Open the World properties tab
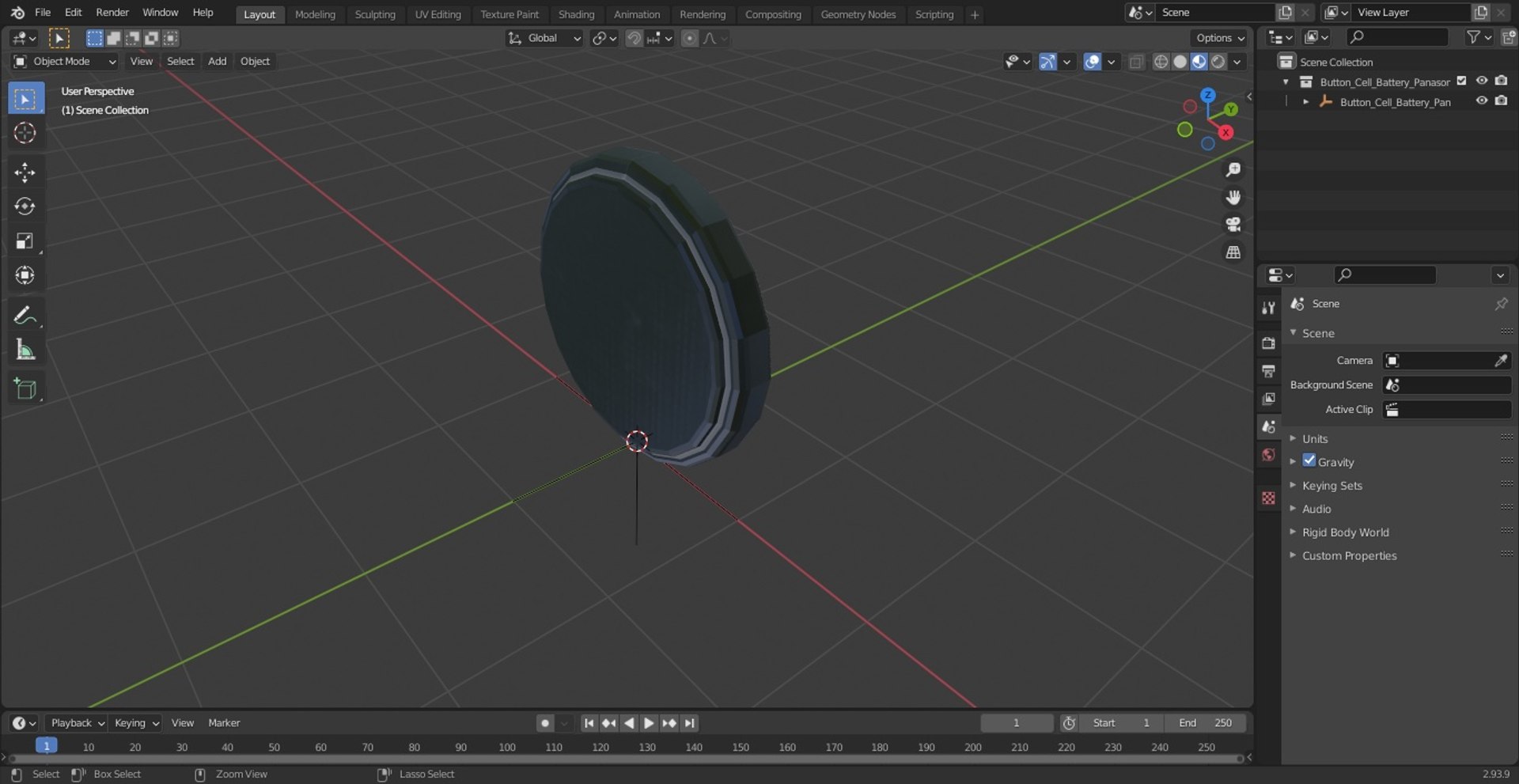This screenshot has width=1519, height=784. [x=1269, y=455]
